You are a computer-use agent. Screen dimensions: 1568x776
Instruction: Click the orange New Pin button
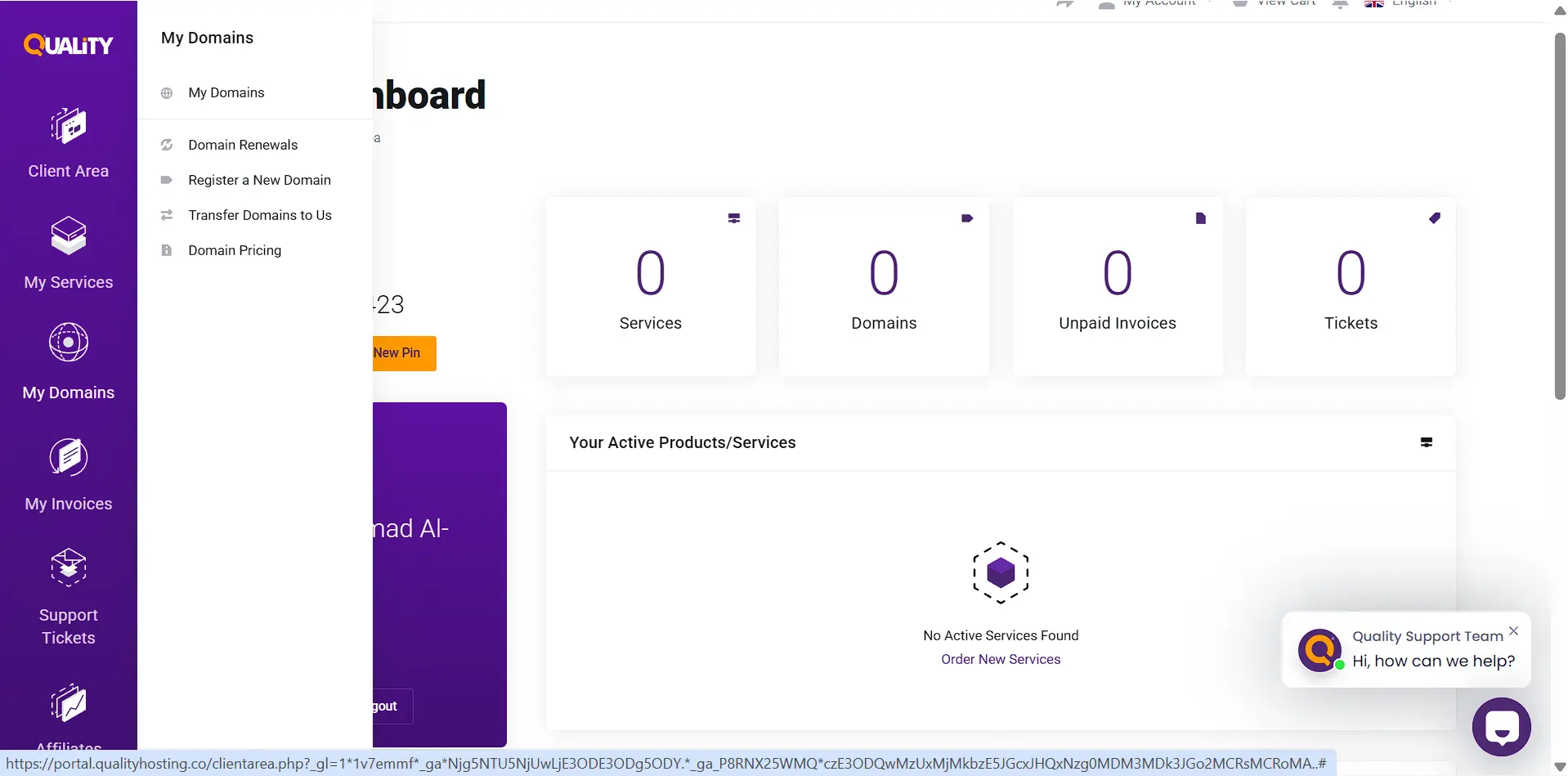pyautogui.click(x=404, y=353)
